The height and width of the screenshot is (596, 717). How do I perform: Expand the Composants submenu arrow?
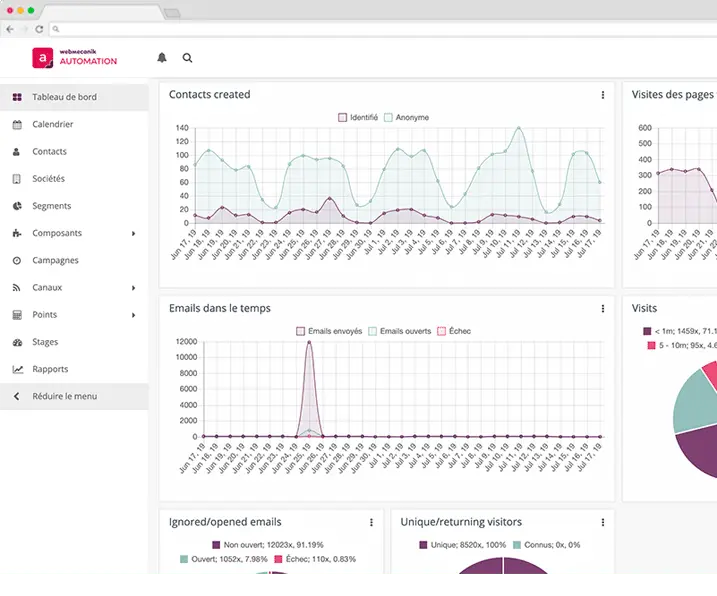[134, 233]
